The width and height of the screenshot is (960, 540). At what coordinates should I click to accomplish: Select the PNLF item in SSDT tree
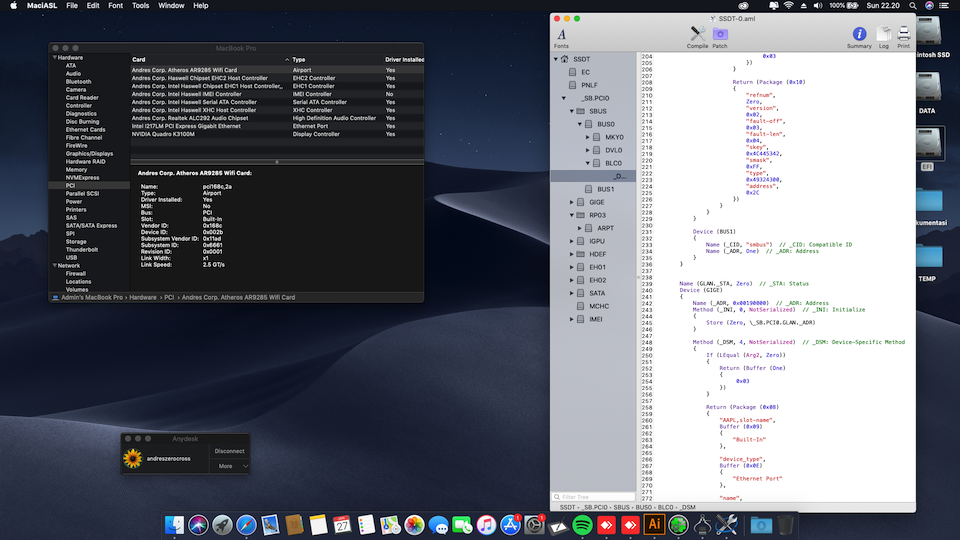pos(589,85)
